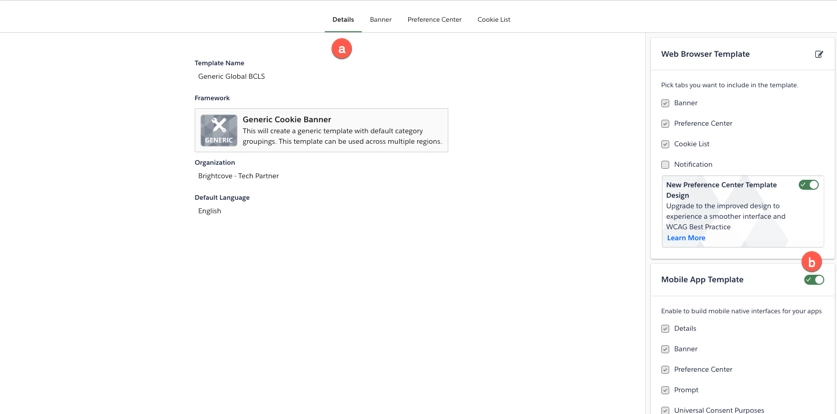Open the Learn More link
Viewport: 837px width, 414px height.
coord(686,238)
